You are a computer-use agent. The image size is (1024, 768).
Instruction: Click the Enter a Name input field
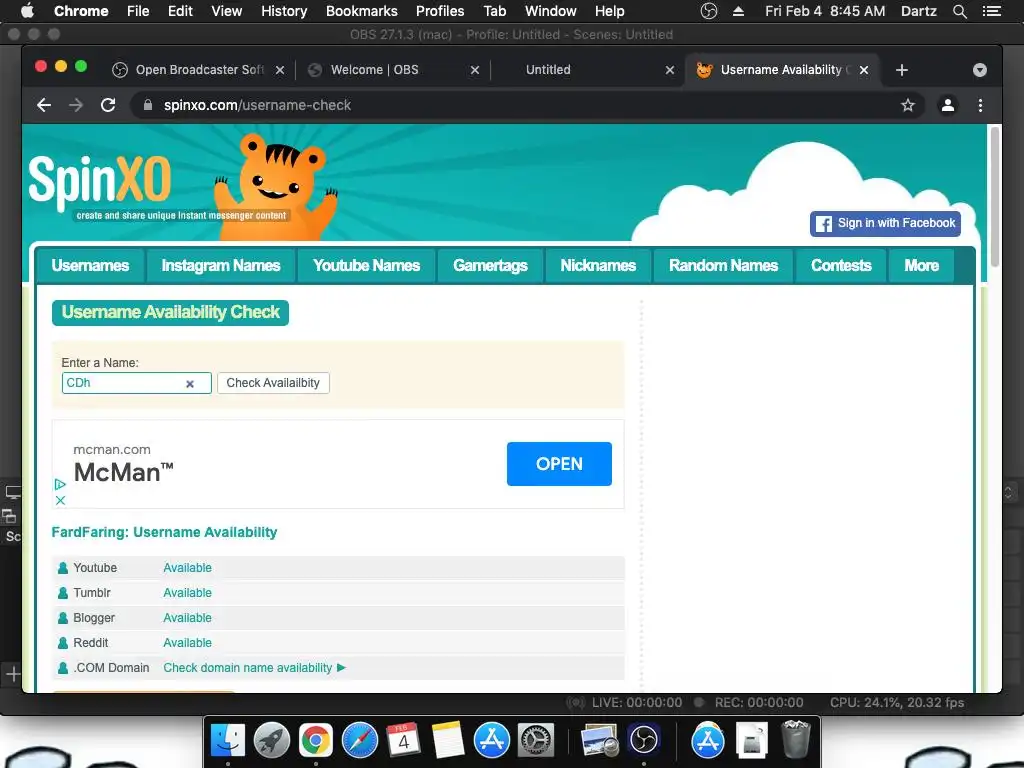136,383
